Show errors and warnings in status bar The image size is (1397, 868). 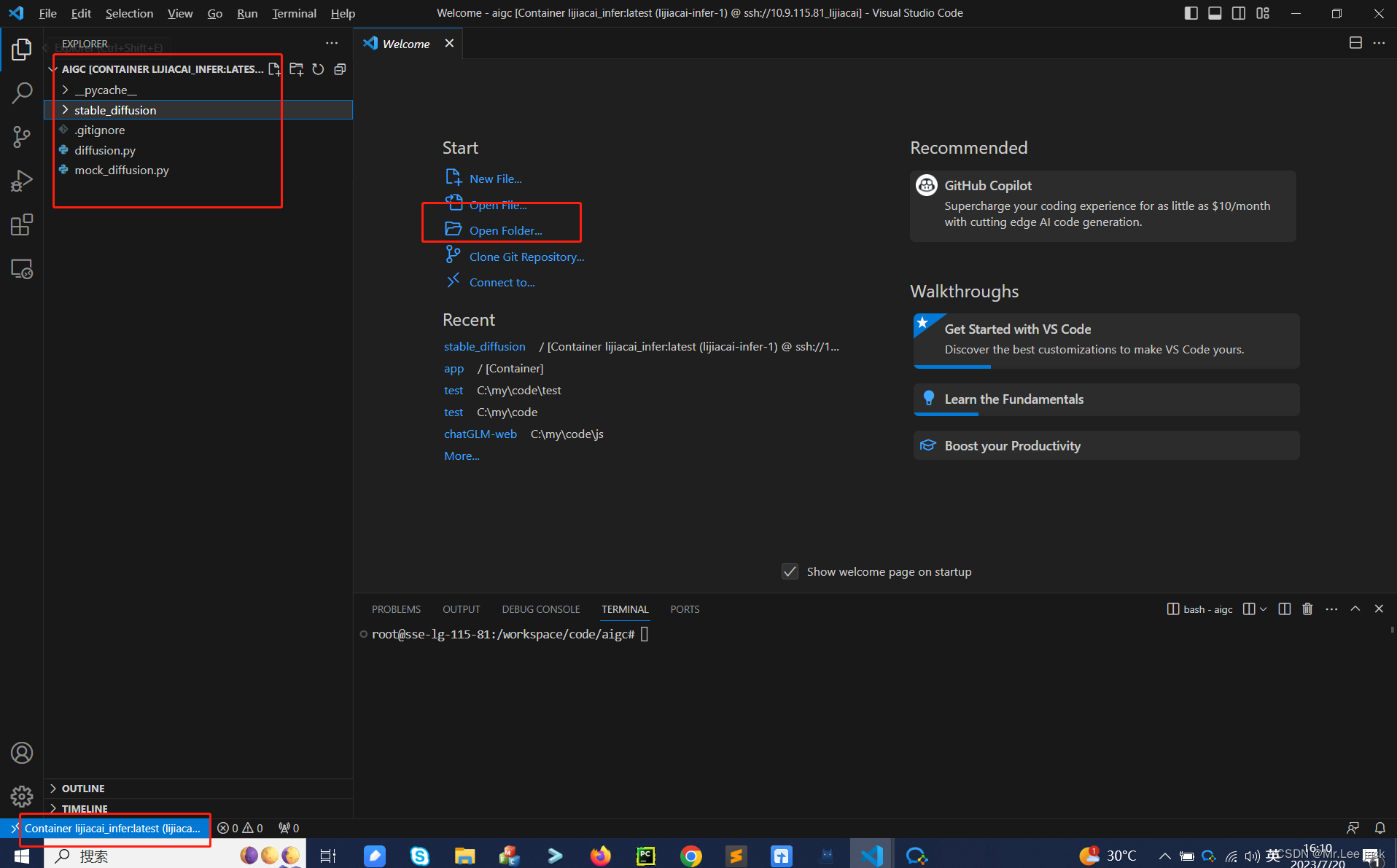coord(240,828)
